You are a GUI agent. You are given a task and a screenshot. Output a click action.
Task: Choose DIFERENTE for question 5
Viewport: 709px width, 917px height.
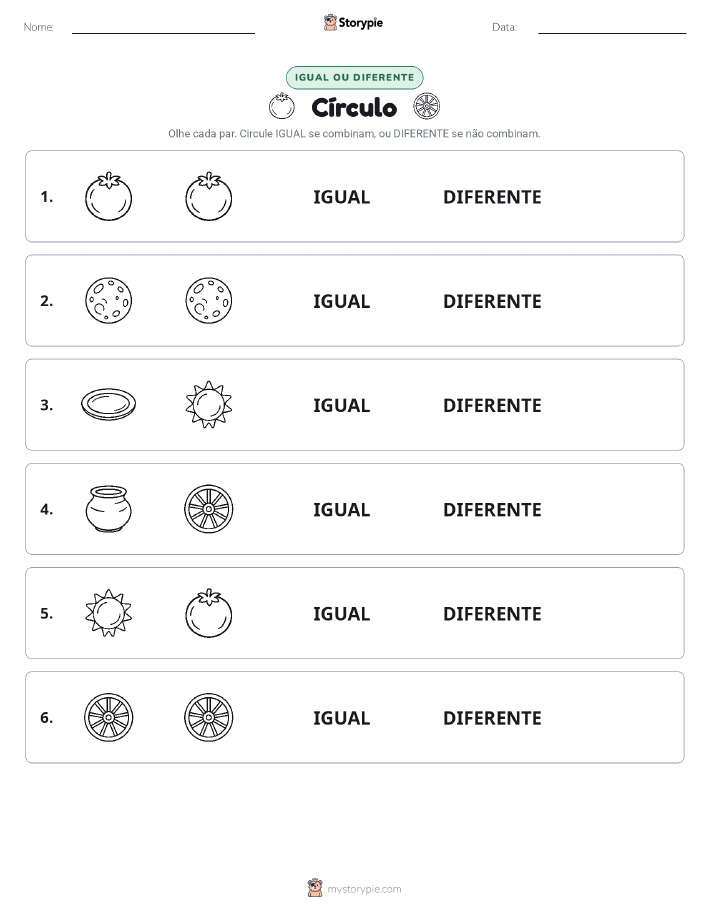click(492, 613)
